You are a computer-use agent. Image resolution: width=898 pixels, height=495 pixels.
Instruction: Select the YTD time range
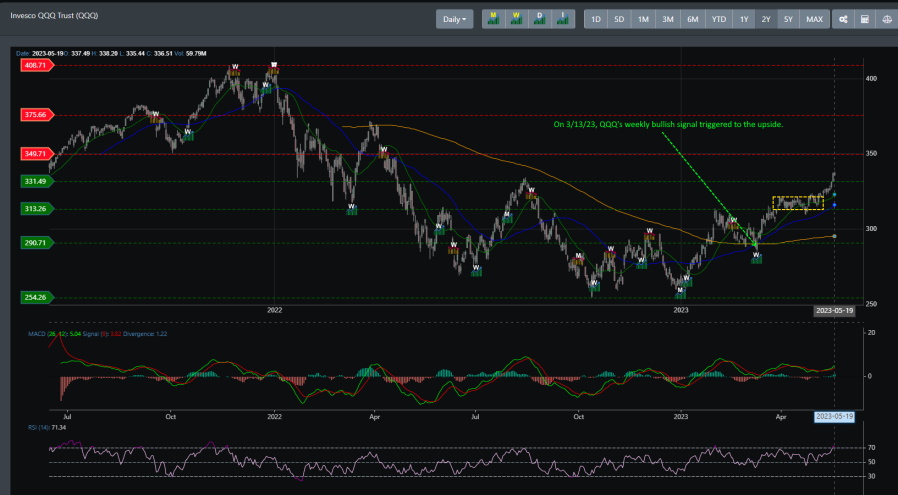(719, 19)
